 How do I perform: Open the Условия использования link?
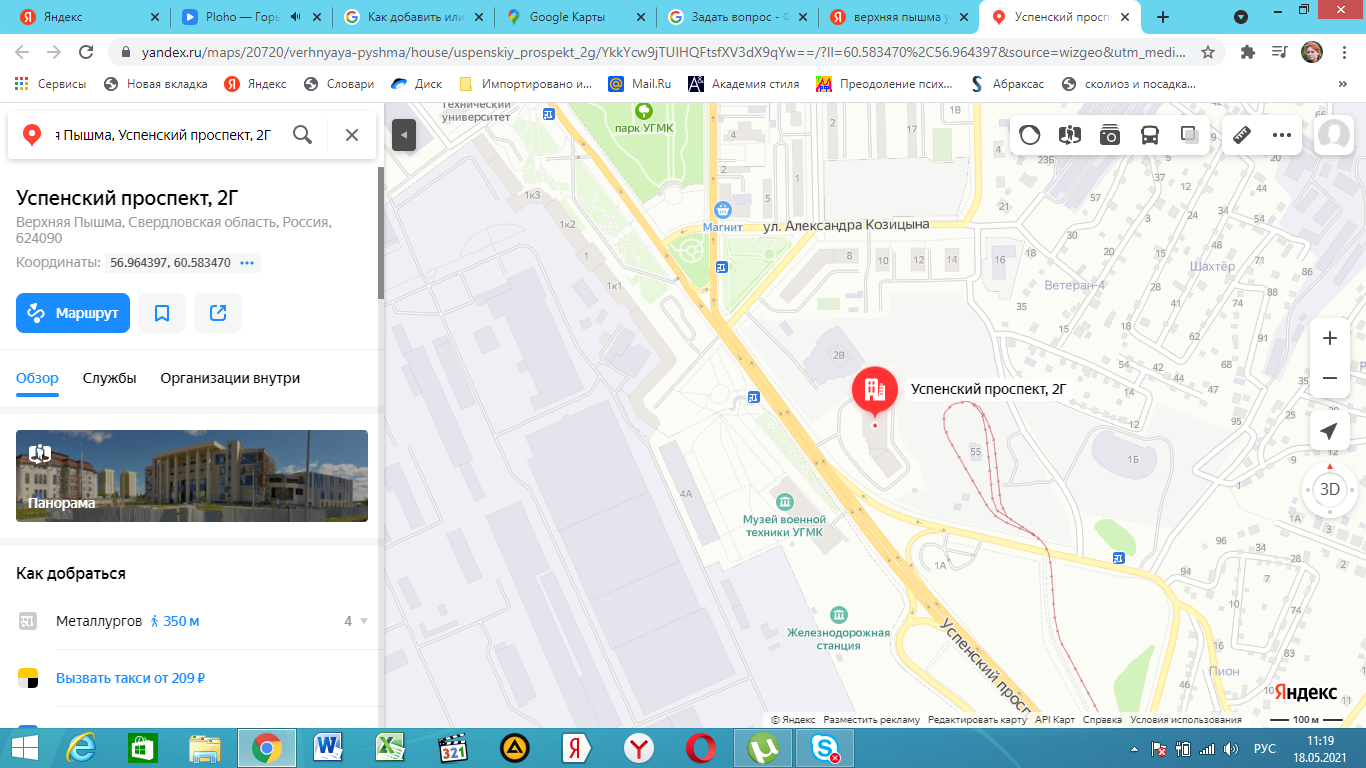coord(1186,720)
